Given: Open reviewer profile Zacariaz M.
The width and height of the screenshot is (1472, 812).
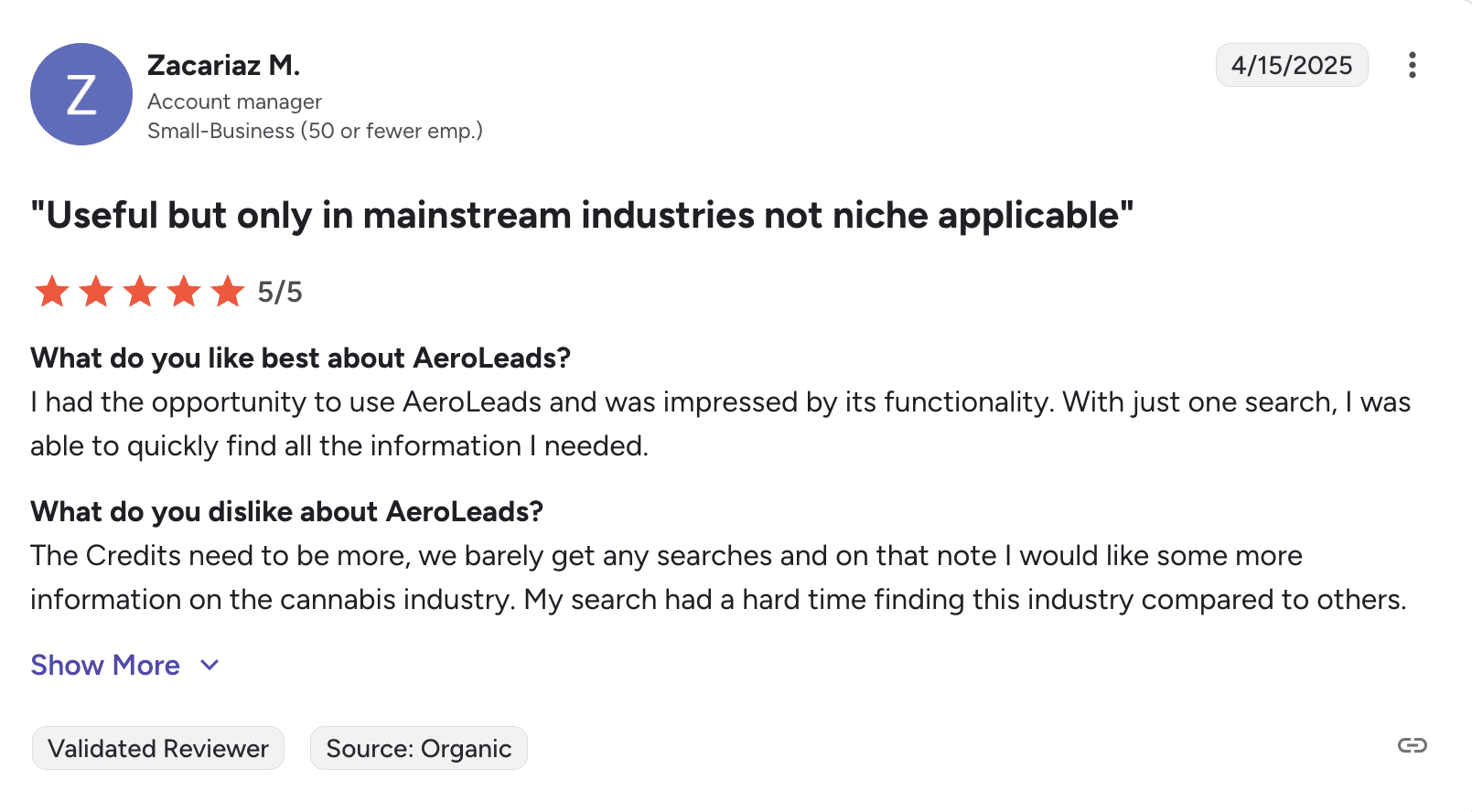Looking at the screenshot, I should pos(223,65).
